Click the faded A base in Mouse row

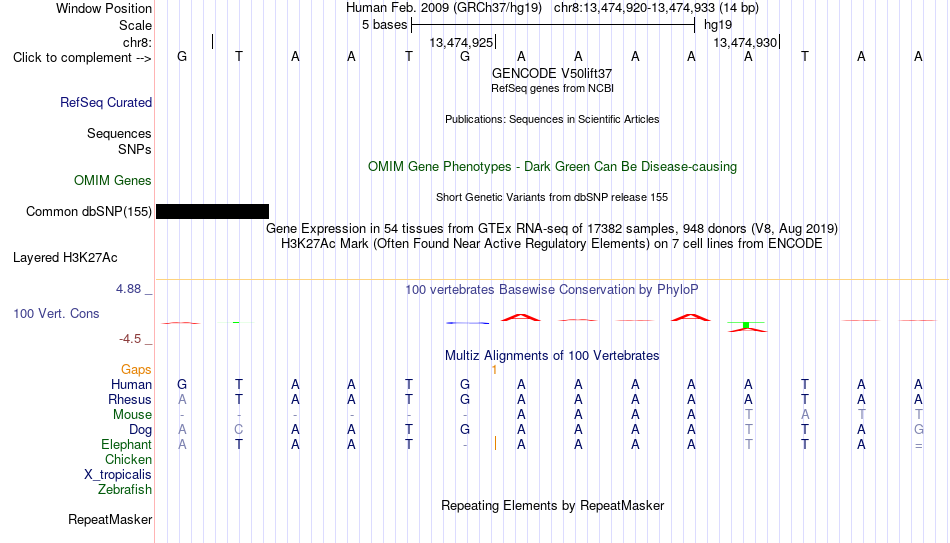click(805, 415)
